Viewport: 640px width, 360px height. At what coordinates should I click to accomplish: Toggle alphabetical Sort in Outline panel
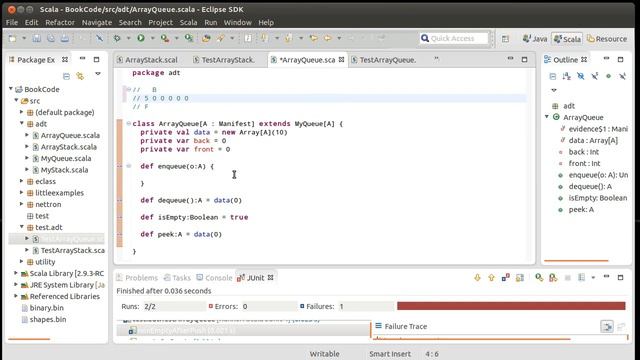pos(567,76)
